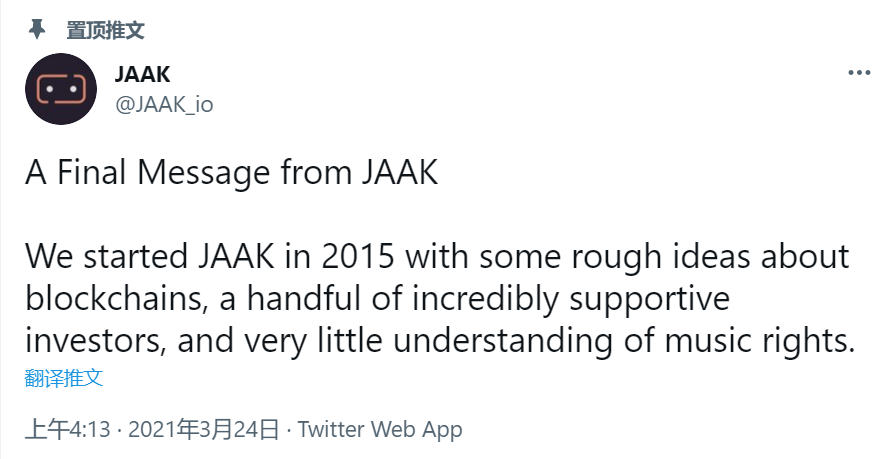Click the @JAAK_io handle
Image resolution: width=895 pixels, height=459 pixels.
click(x=165, y=104)
